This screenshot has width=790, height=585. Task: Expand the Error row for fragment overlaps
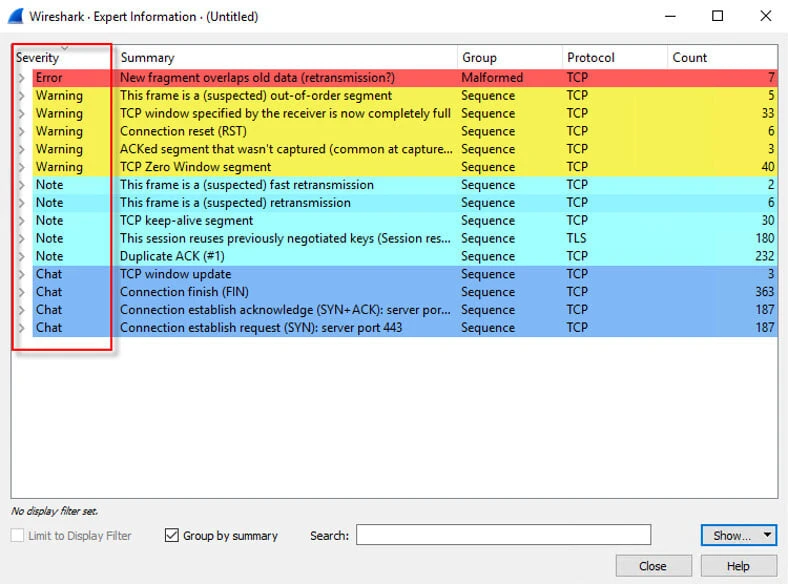[21, 78]
